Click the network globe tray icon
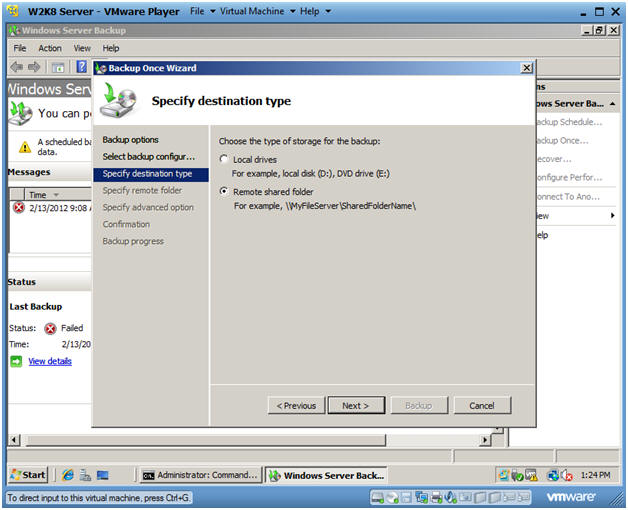The width and height of the screenshot is (628, 510). [x=554, y=476]
